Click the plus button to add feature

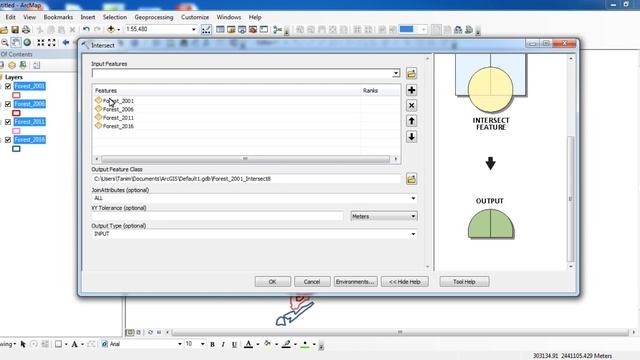click(x=411, y=90)
